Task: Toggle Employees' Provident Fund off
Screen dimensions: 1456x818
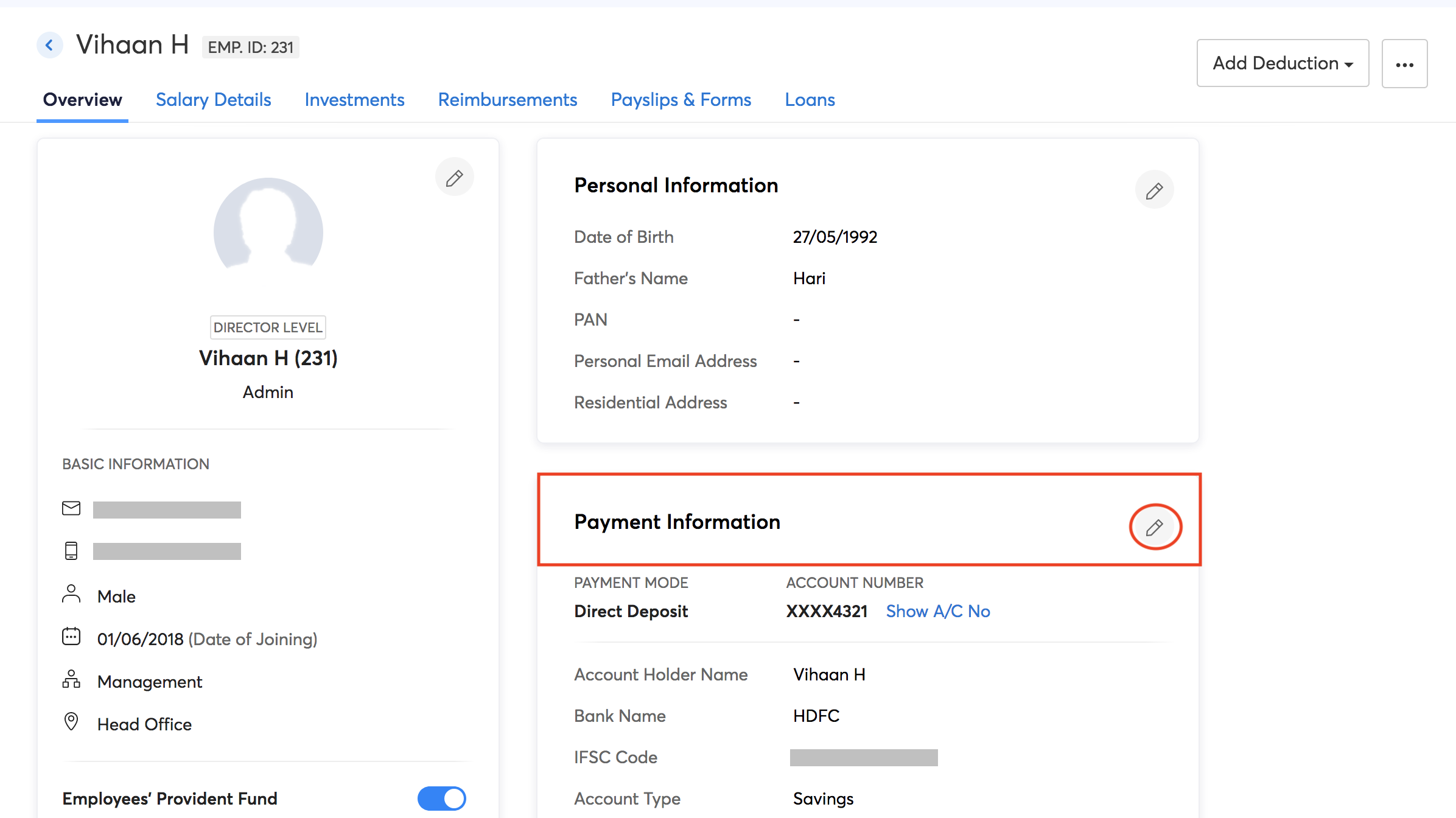Action: click(x=442, y=798)
